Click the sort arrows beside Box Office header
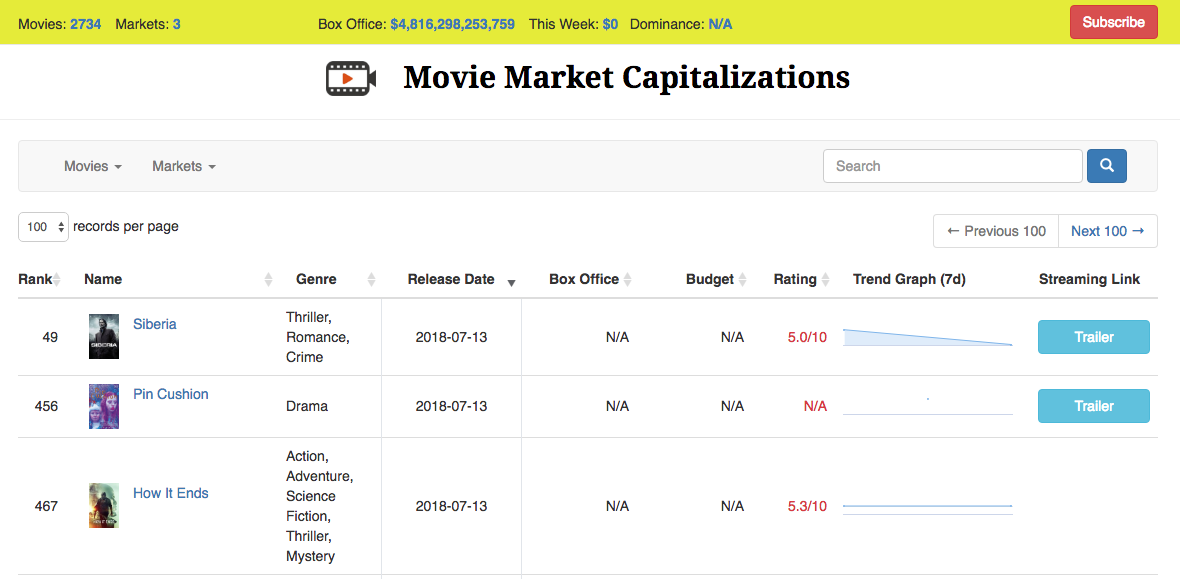The width and height of the screenshot is (1180, 579). pos(629,279)
